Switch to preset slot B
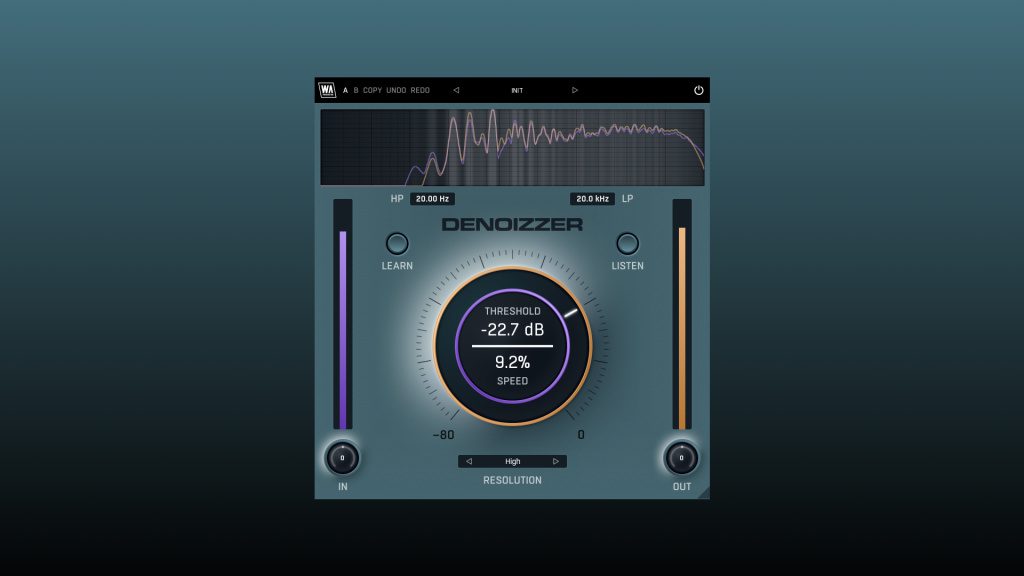This screenshot has width=1024, height=576. click(356, 90)
